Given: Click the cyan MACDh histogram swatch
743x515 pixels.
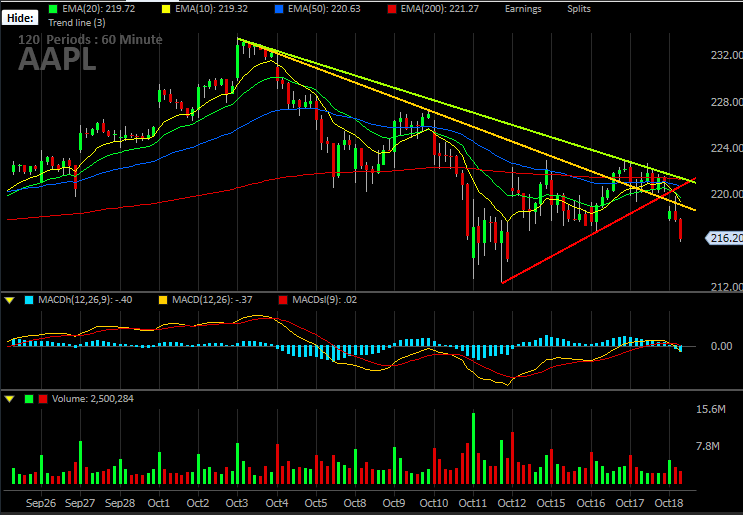Looking at the screenshot, I should click(x=29, y=300).
